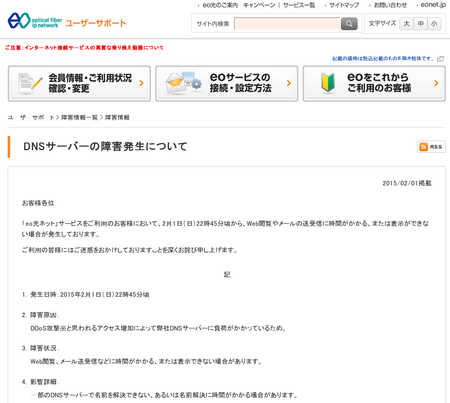Click the arrow on eoサービスの接続・設定方法 banner

pos(289,83)
